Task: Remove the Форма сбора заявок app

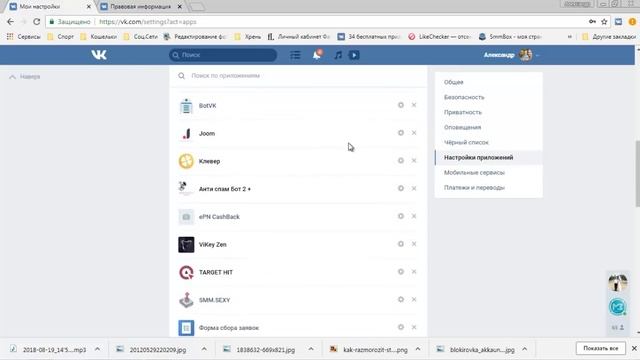Action: pos(414,327)
